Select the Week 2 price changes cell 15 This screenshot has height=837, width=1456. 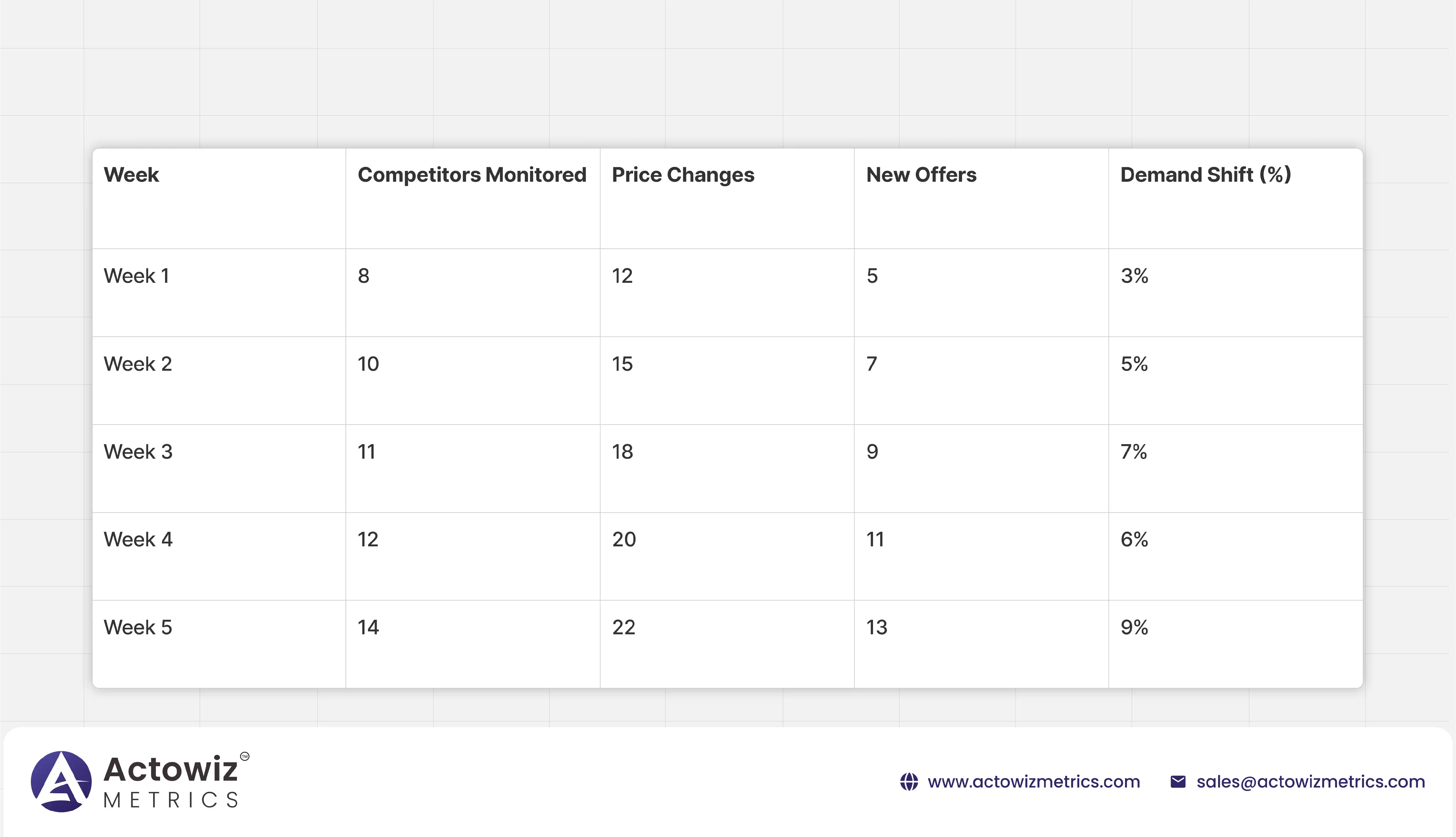(x=622, y=364)
